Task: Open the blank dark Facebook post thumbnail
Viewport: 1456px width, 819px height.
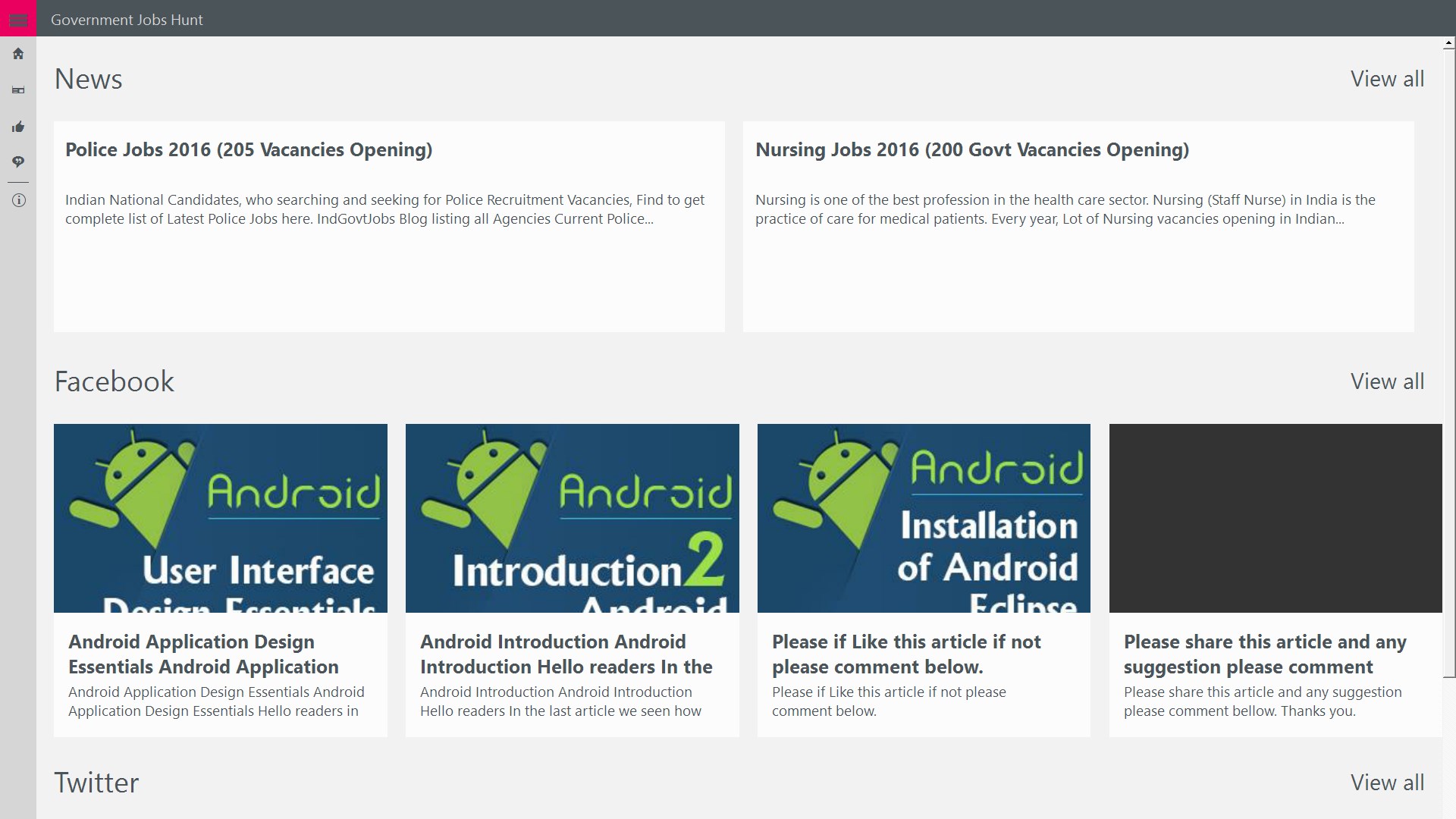Action: 1275,518
